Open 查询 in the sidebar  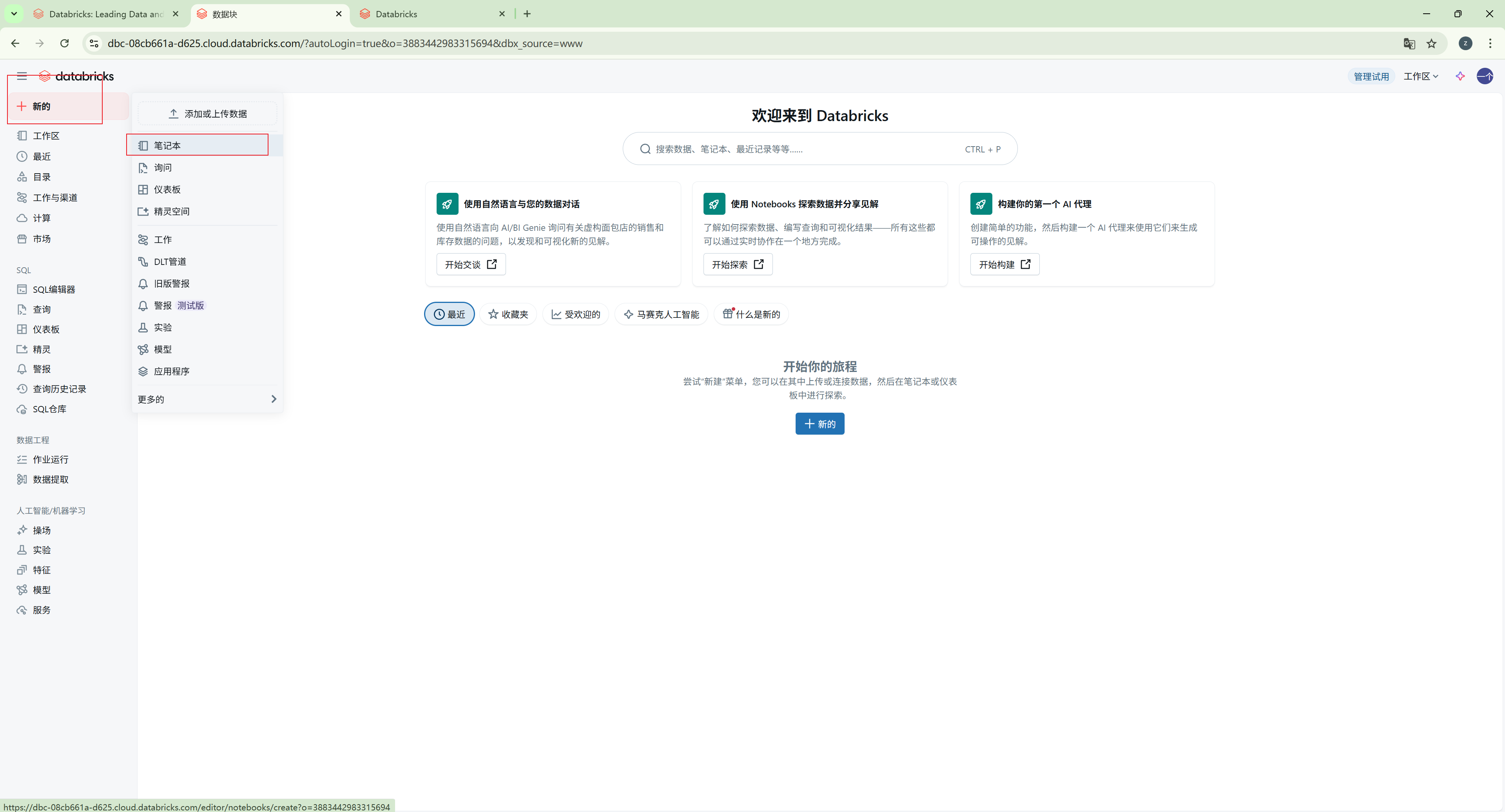68,310
